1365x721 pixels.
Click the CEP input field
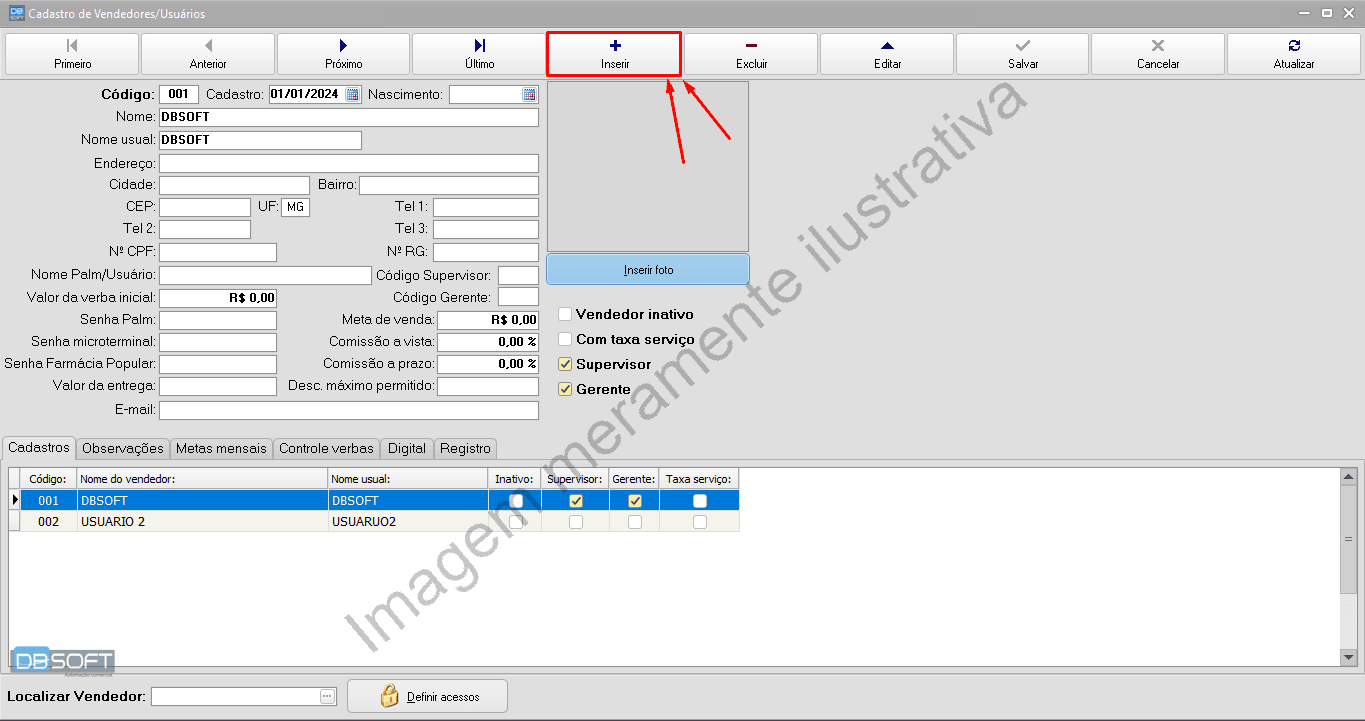pyautogui.click(x=205, y=207)
